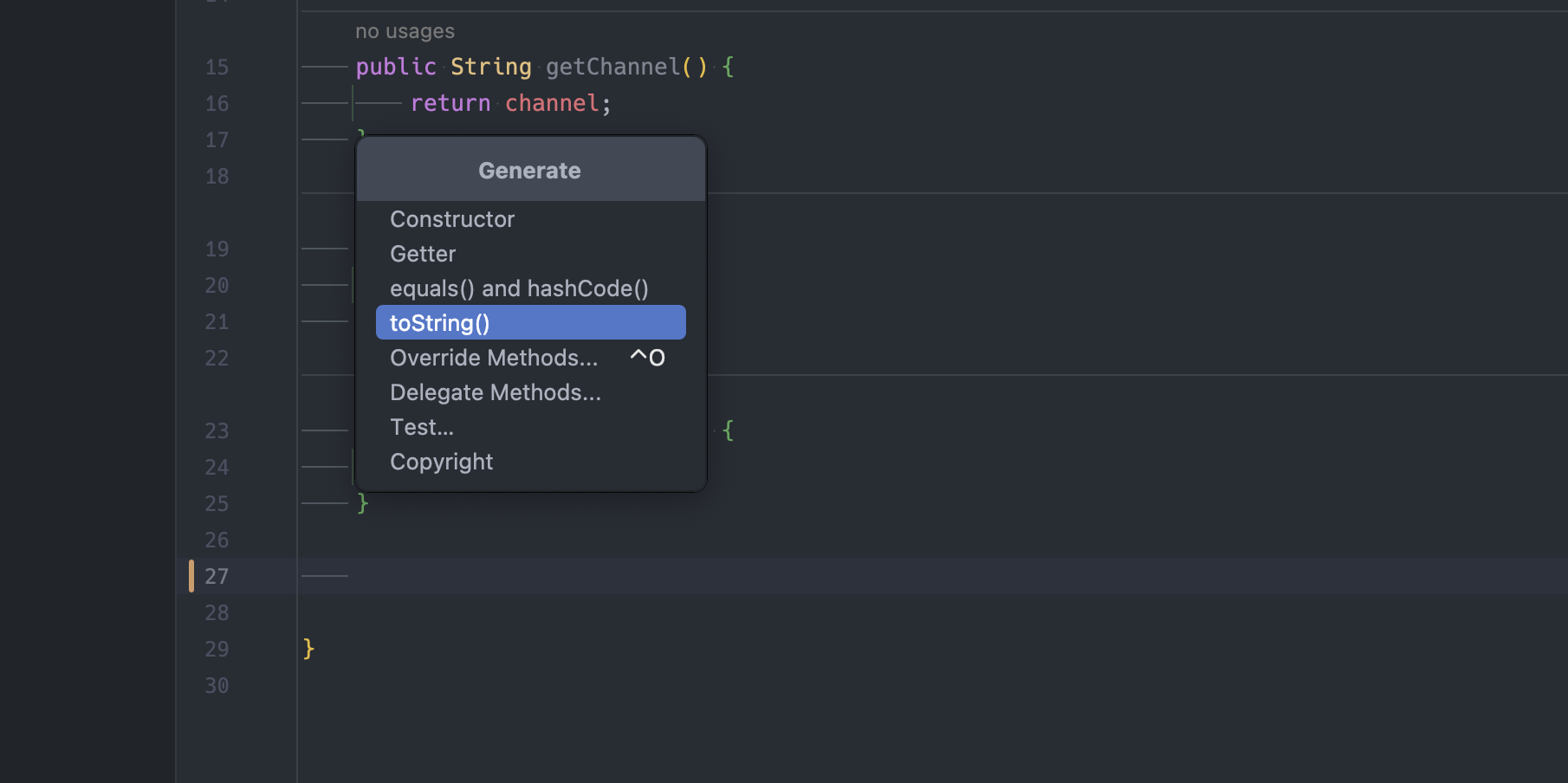This screenshot has width=1568, height=783.
Task: Click line number 15 in the gutter
Action: (217, 68)
